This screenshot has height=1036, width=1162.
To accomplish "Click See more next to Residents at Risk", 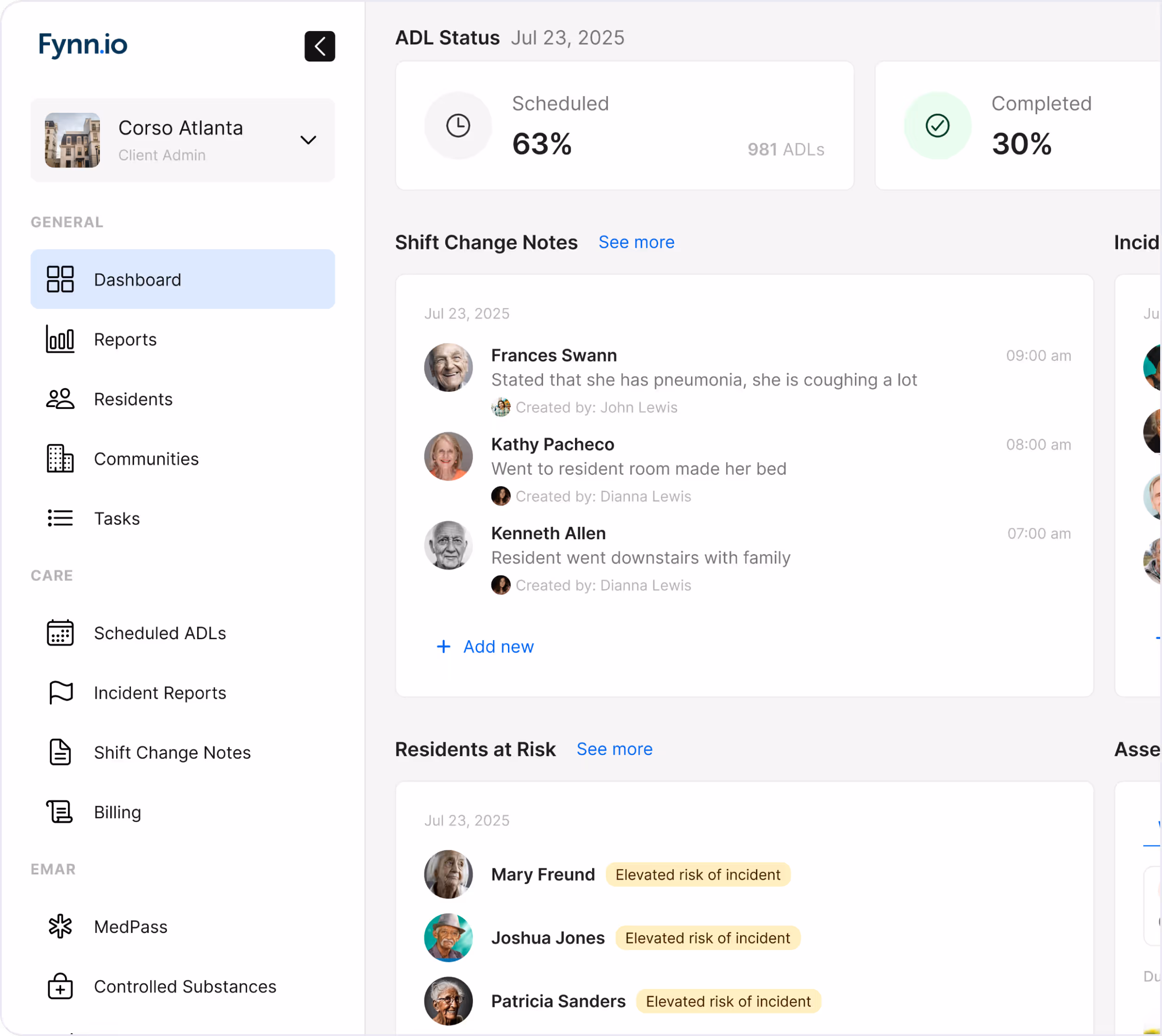I will (614, 749).
